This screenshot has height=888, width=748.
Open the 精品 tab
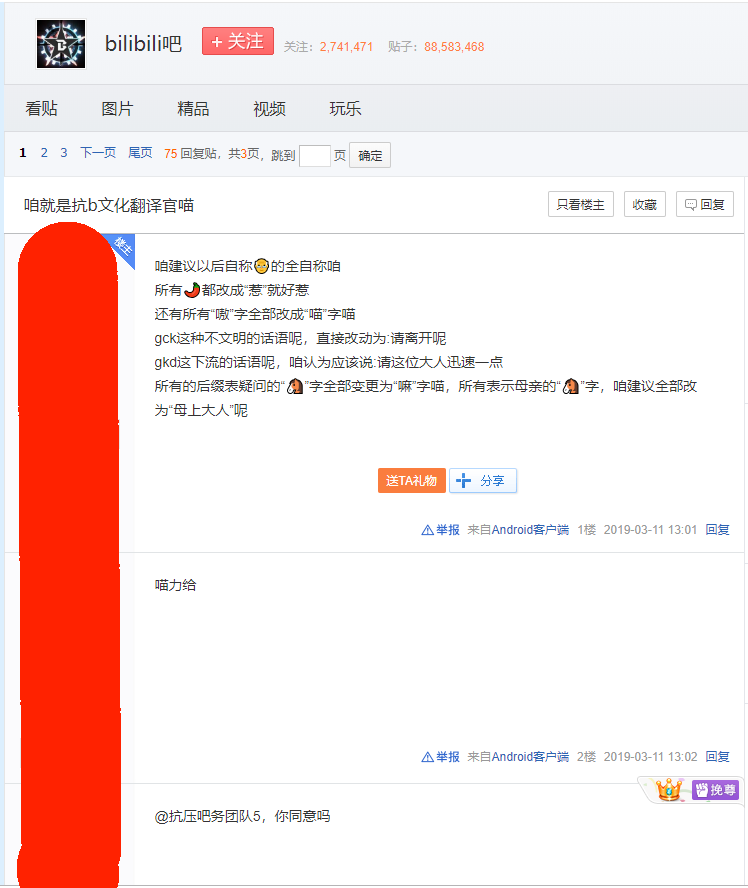[x=193, y=109]
